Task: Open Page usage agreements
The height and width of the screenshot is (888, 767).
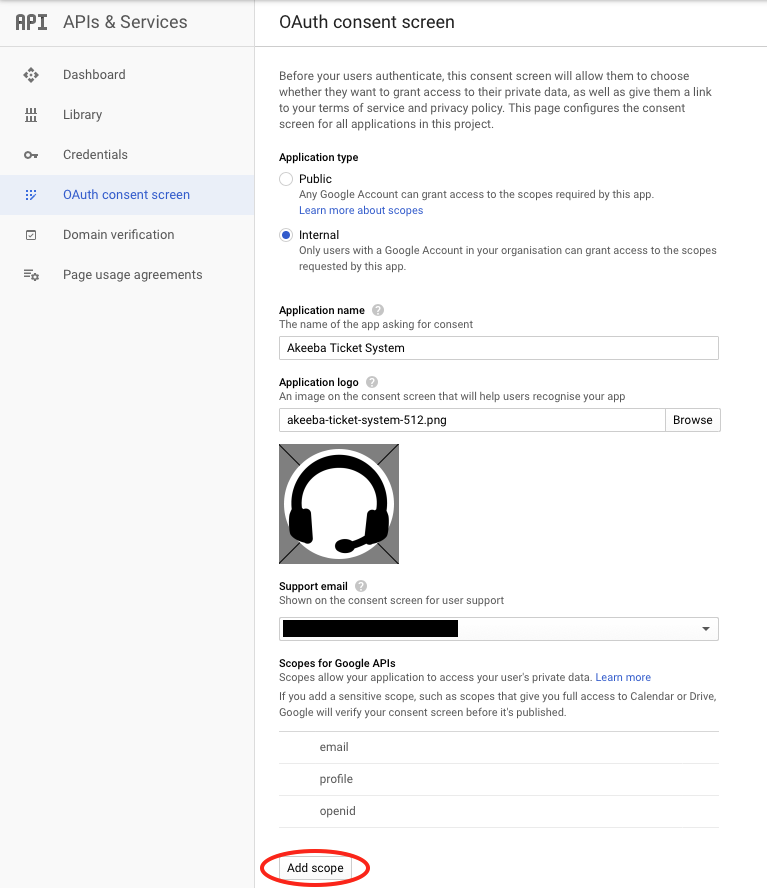Action: (x=133, y=275)
